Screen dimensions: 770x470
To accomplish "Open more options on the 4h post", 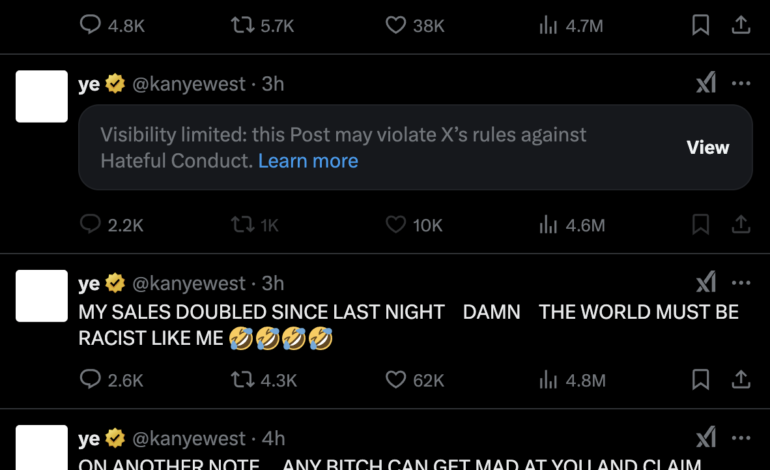I will click(x=741, y=438).
